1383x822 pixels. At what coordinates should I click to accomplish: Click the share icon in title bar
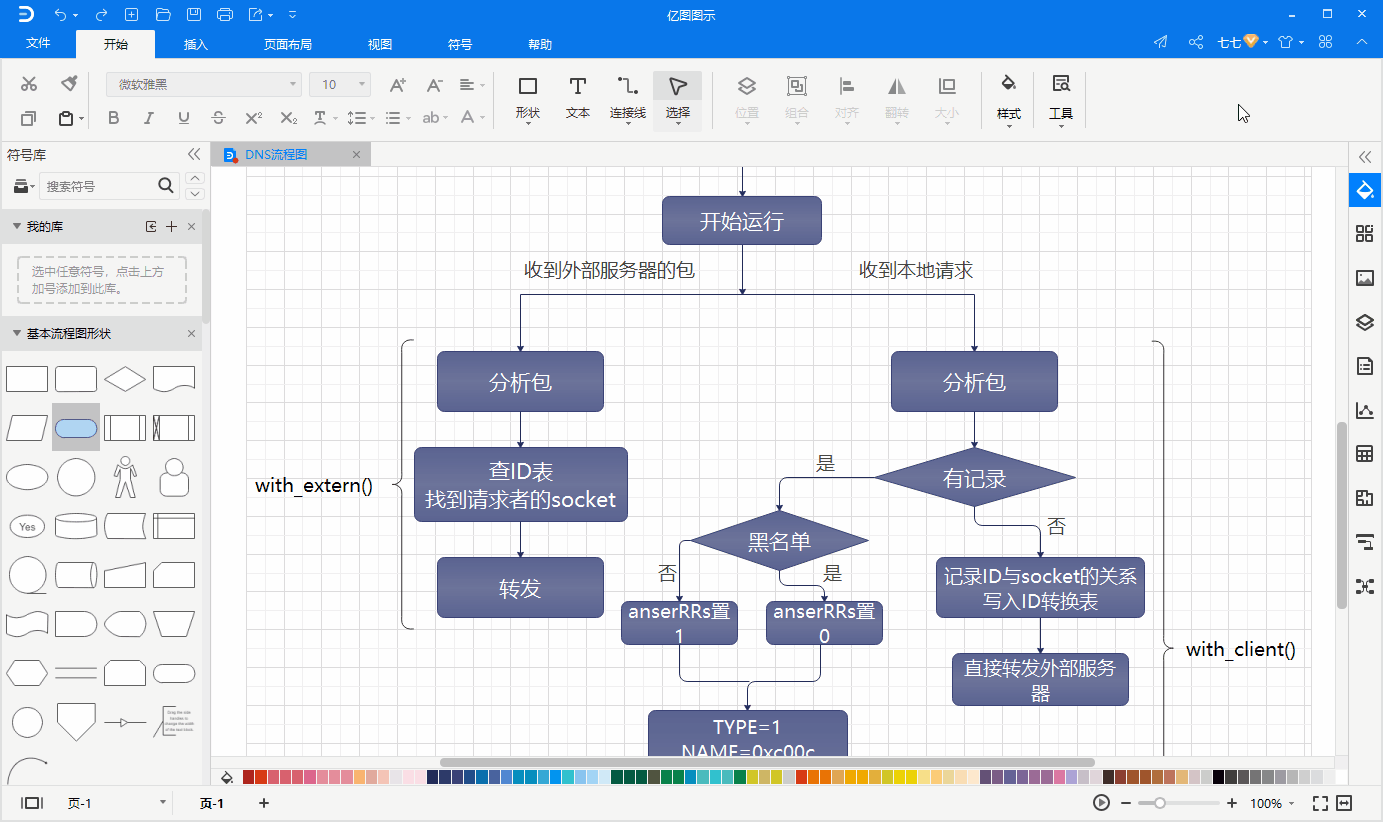tap(1195, 42)
